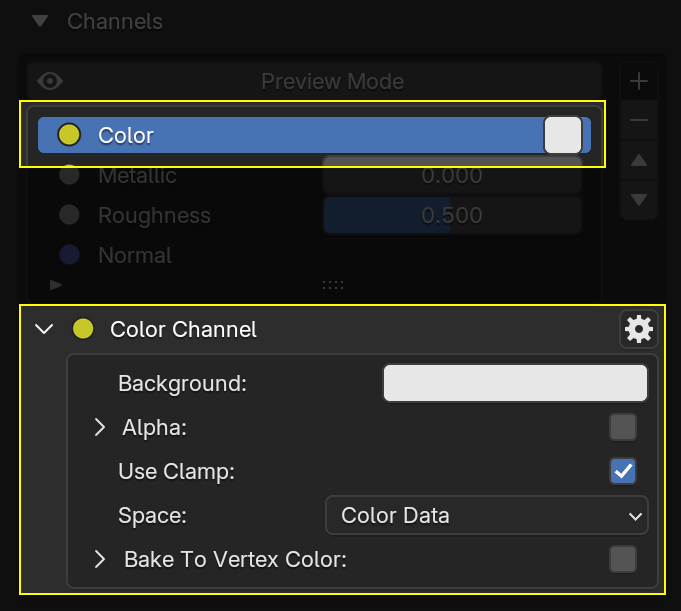Add a new channel with plus button
This screenshot has width=681, height=611.
pyautogui.click(x=639, y=81)
